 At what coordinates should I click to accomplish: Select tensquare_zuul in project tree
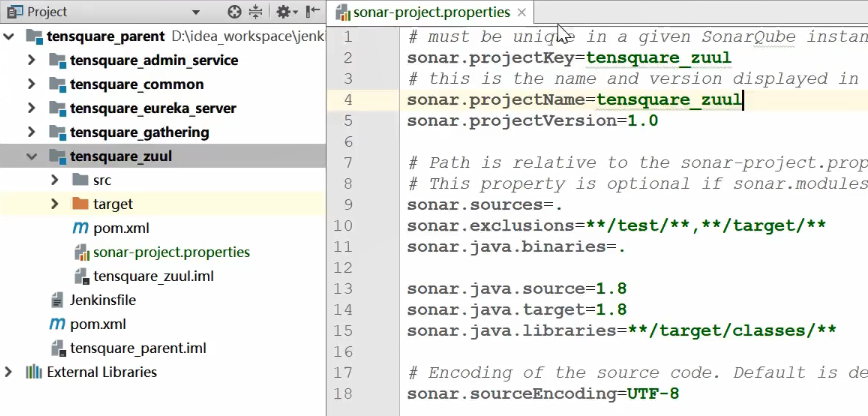click(121, 156)
